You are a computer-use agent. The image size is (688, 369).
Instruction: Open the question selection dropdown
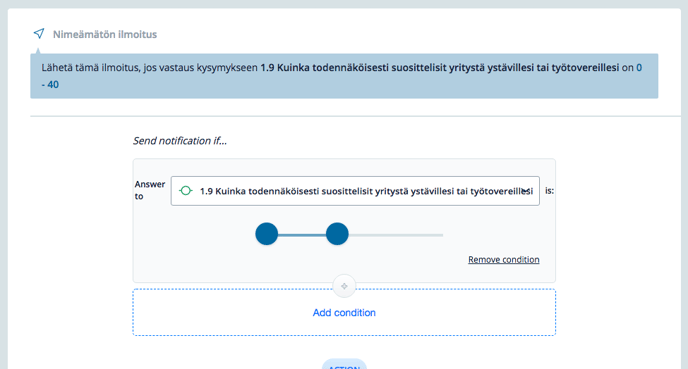(355, 191)
